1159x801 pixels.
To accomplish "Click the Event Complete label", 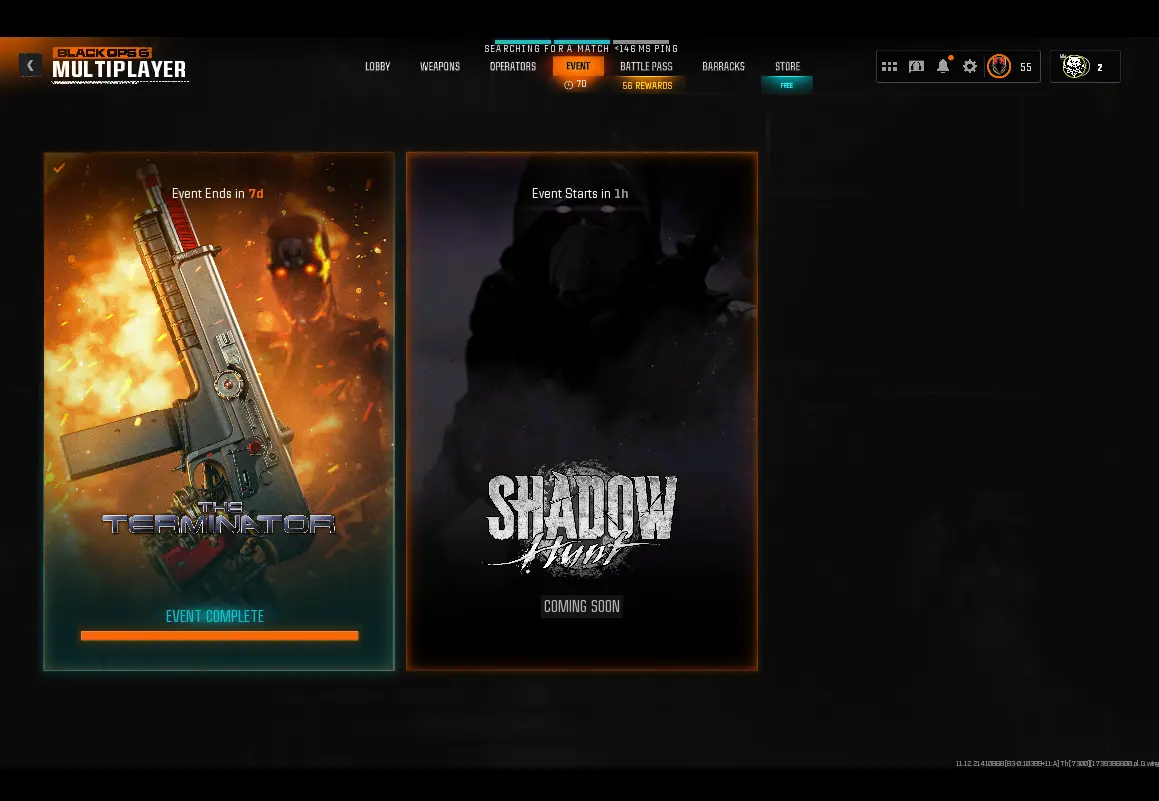I will 214,616.
